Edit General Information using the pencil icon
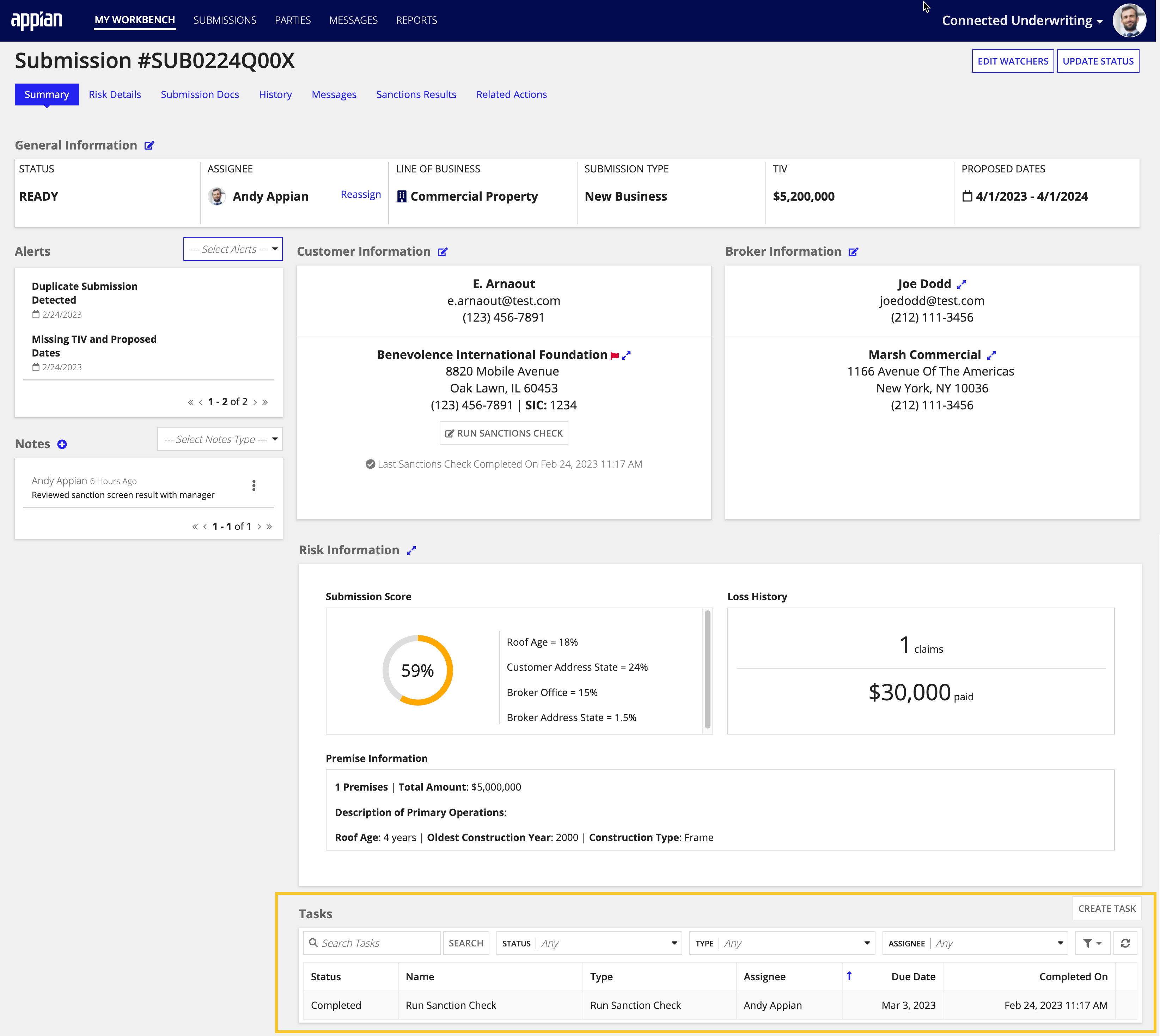Viewport: 1160px width, 1036px height. (149, 145)
